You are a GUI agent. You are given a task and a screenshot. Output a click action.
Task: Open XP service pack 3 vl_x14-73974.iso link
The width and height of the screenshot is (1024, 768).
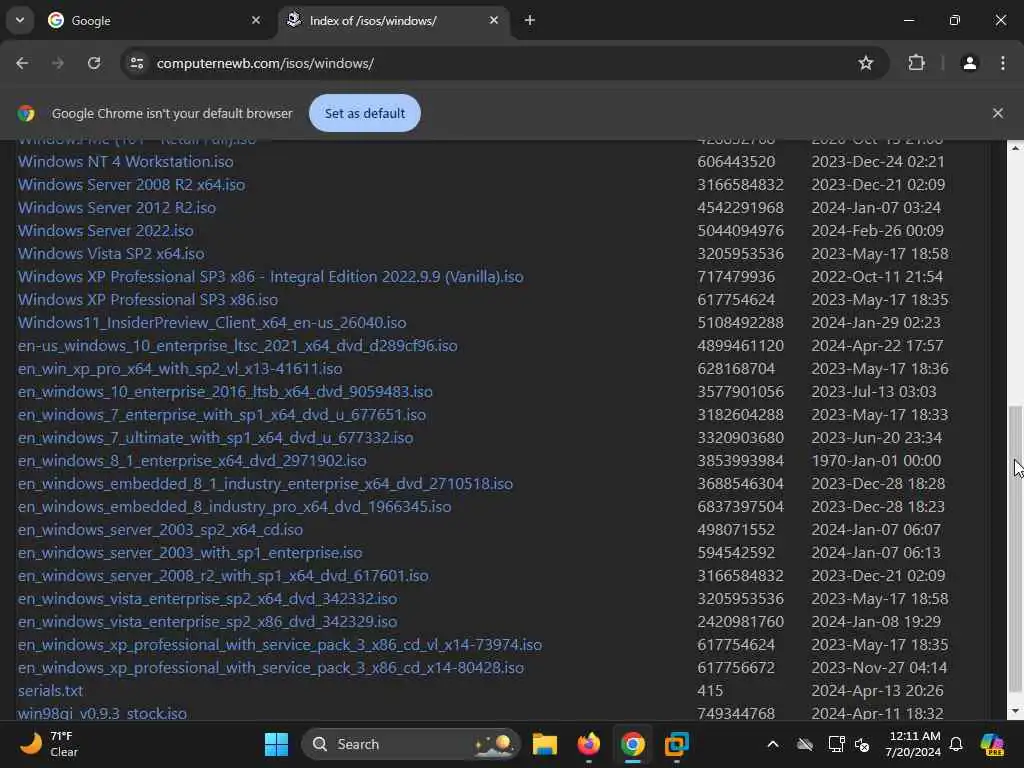pos(280,645)
